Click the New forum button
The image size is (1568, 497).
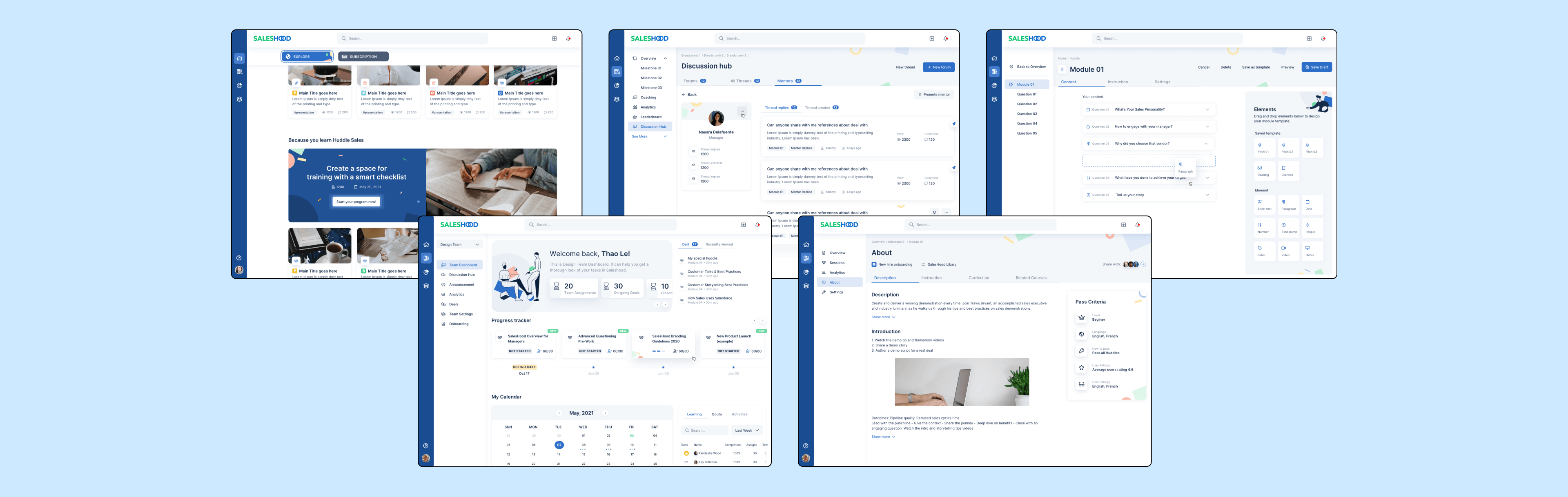pos(939,67)
